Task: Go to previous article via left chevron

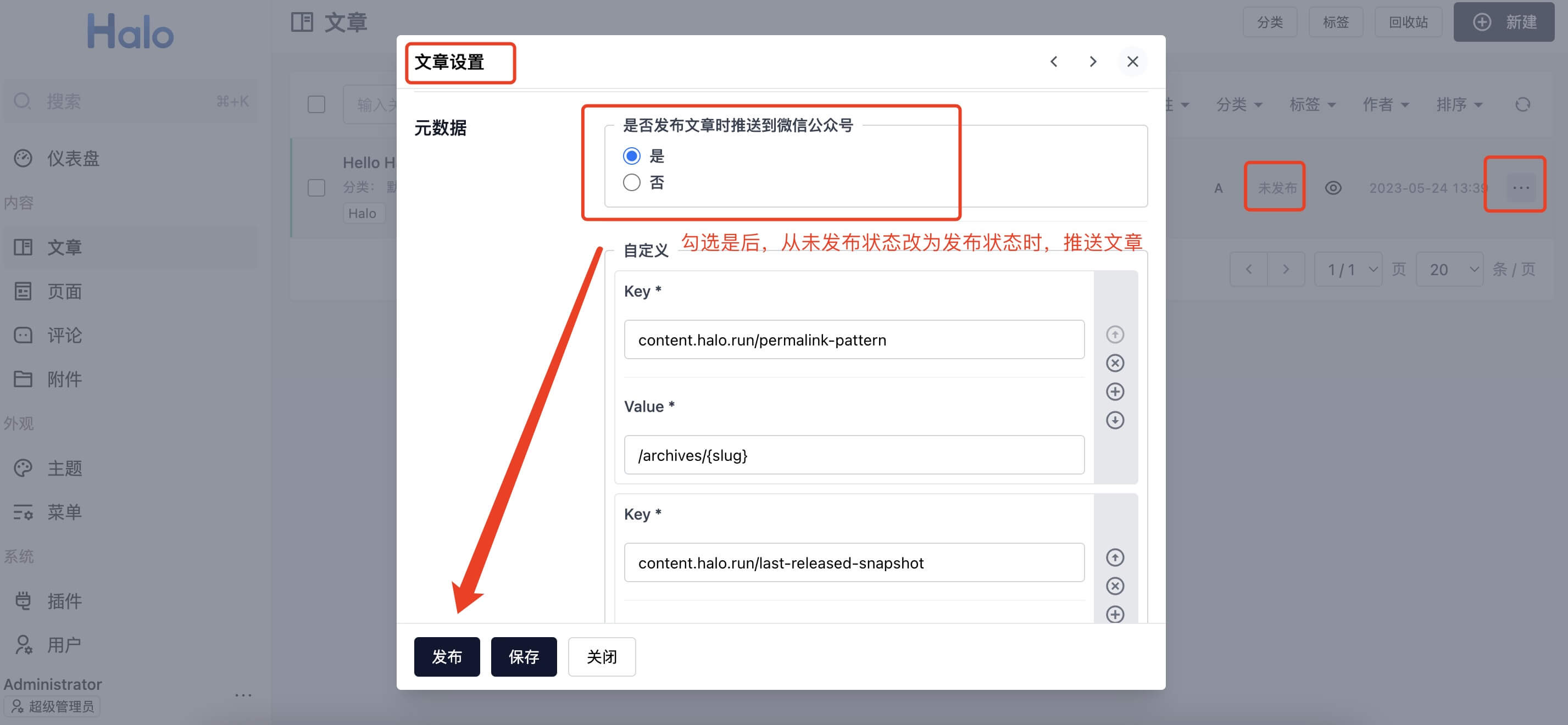Action: [1054, 62]
